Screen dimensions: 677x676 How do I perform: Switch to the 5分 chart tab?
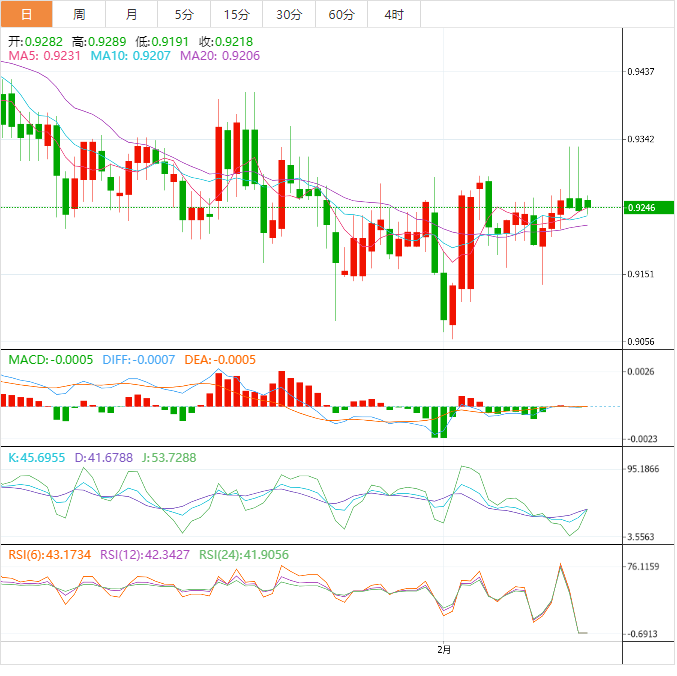(x=184, y=14)
